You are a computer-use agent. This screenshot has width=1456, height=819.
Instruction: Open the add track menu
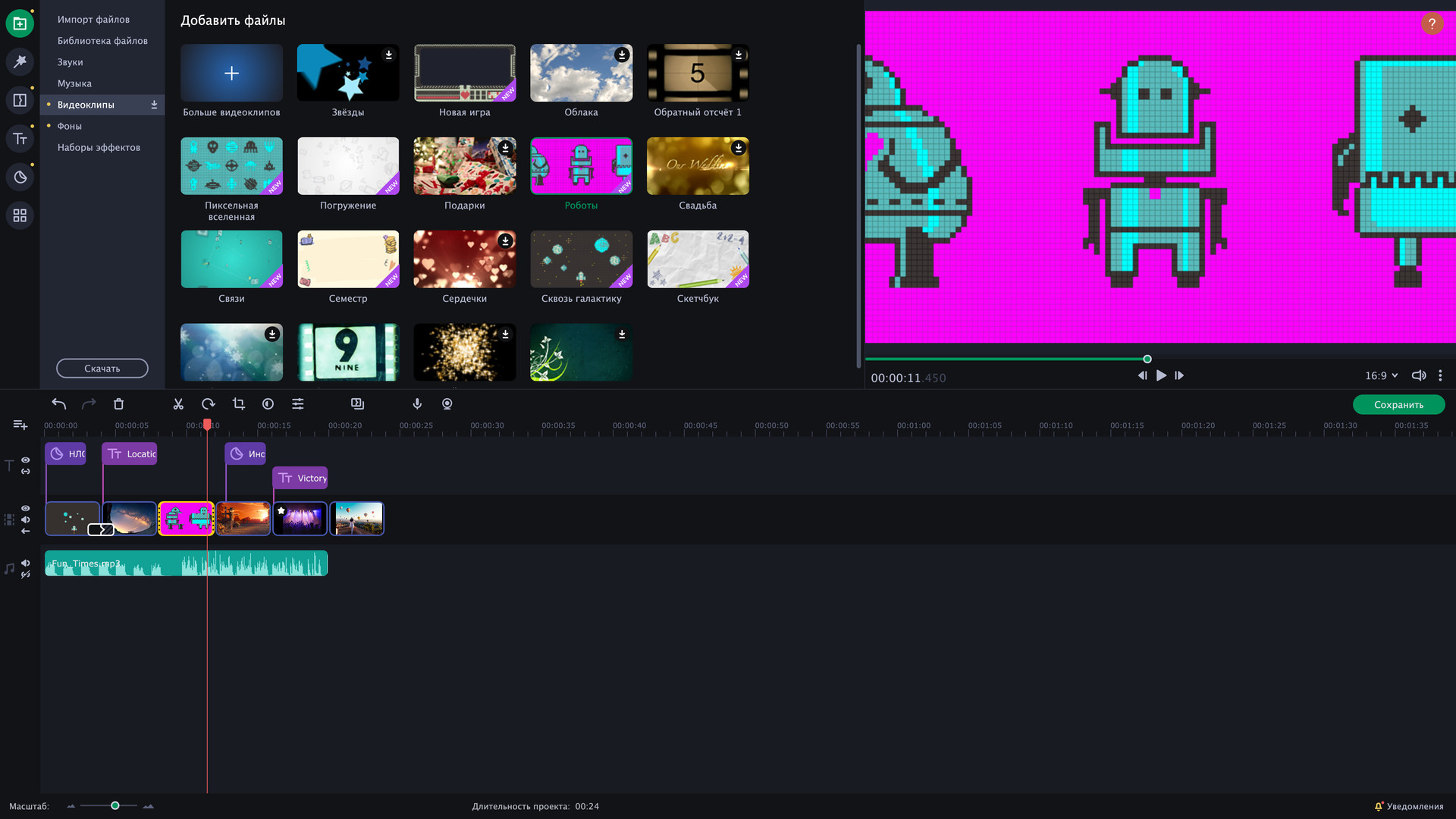20,425
